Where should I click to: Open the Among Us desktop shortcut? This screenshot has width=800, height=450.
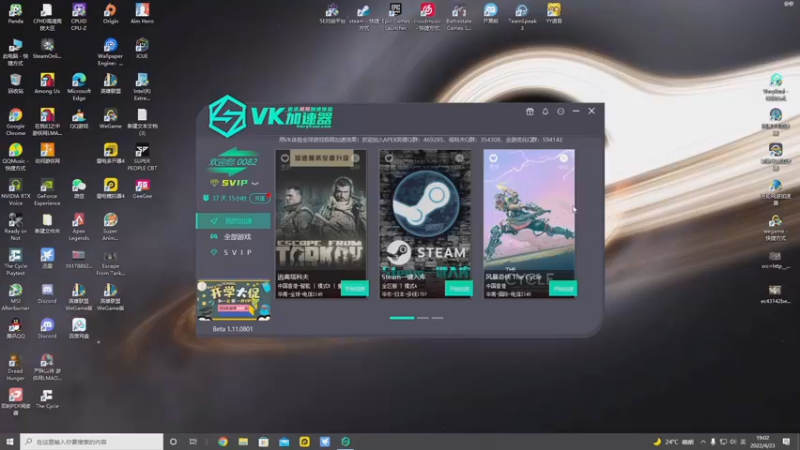[x=47, y=84]
